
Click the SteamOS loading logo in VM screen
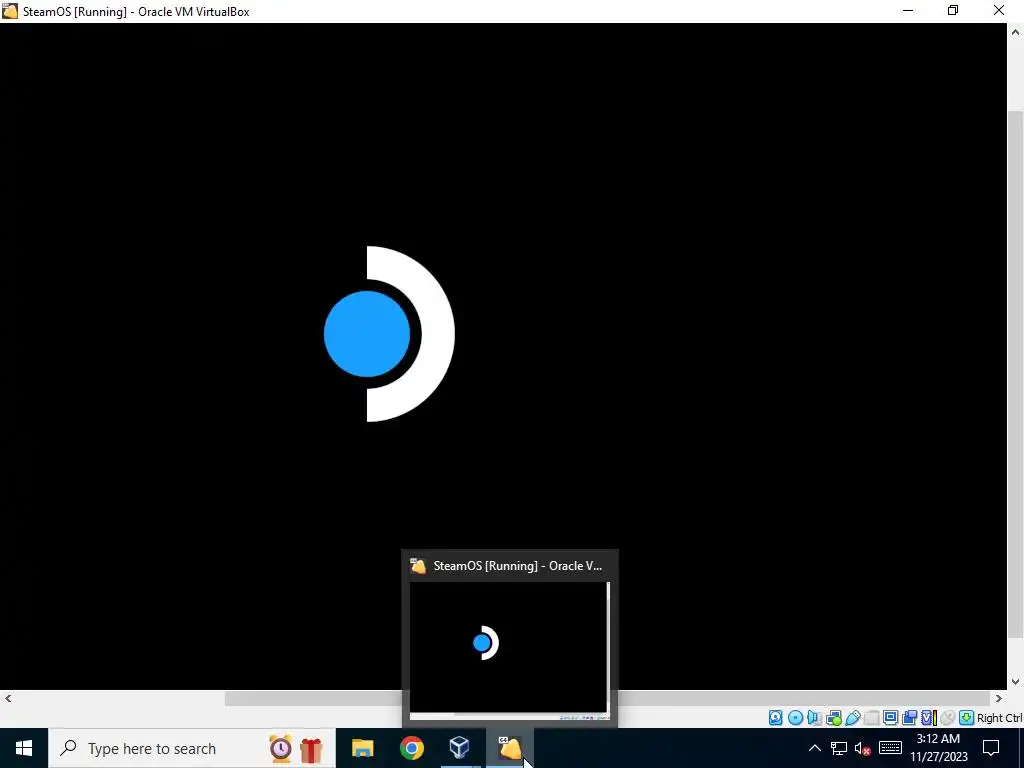(x=389, y=334)
